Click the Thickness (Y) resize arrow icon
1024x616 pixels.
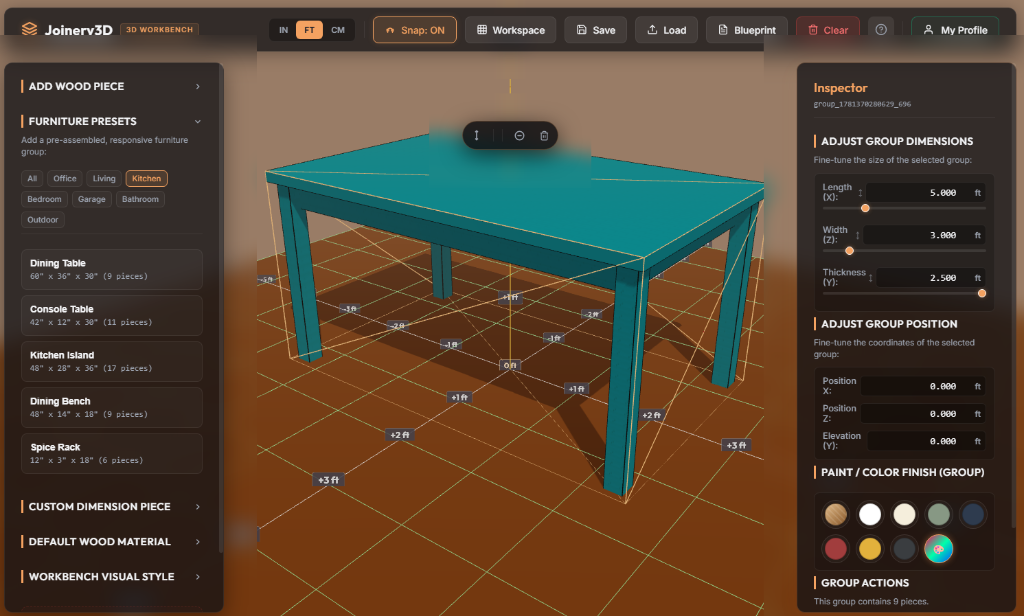871,278
